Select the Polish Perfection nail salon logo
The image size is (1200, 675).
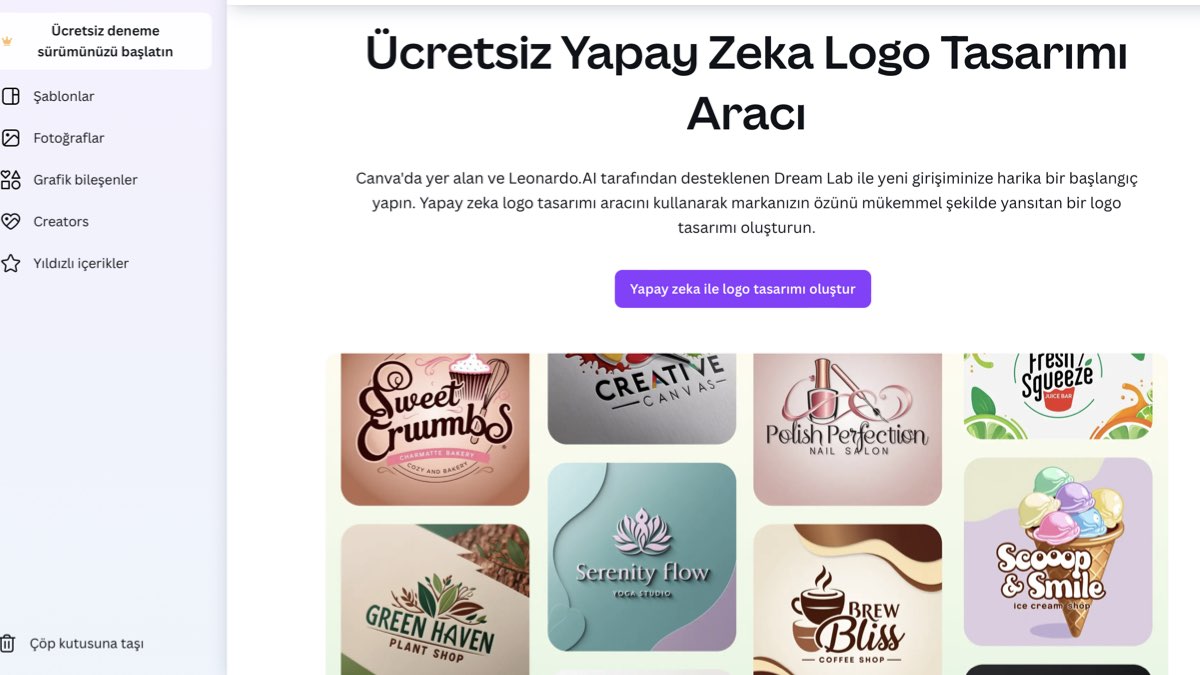pos(848,429)
